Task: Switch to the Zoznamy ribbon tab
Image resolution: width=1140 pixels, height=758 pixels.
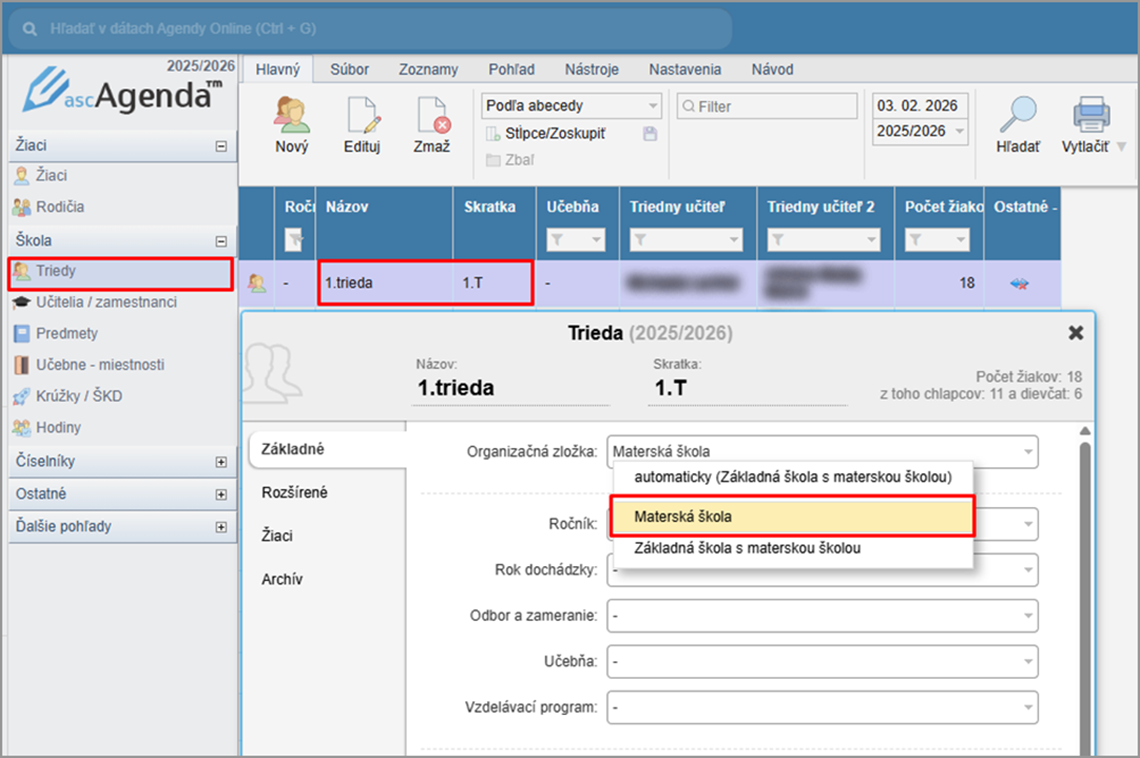Action: (x=428, y=69)
